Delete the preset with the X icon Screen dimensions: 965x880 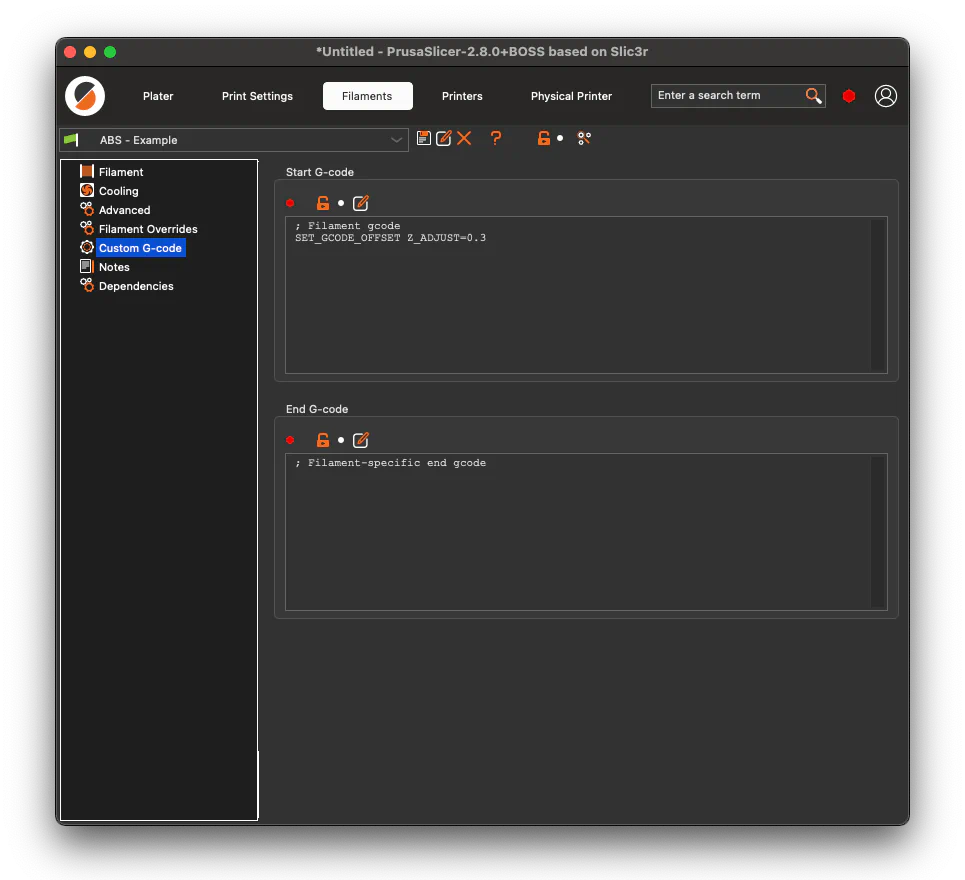tap(464, 138)
